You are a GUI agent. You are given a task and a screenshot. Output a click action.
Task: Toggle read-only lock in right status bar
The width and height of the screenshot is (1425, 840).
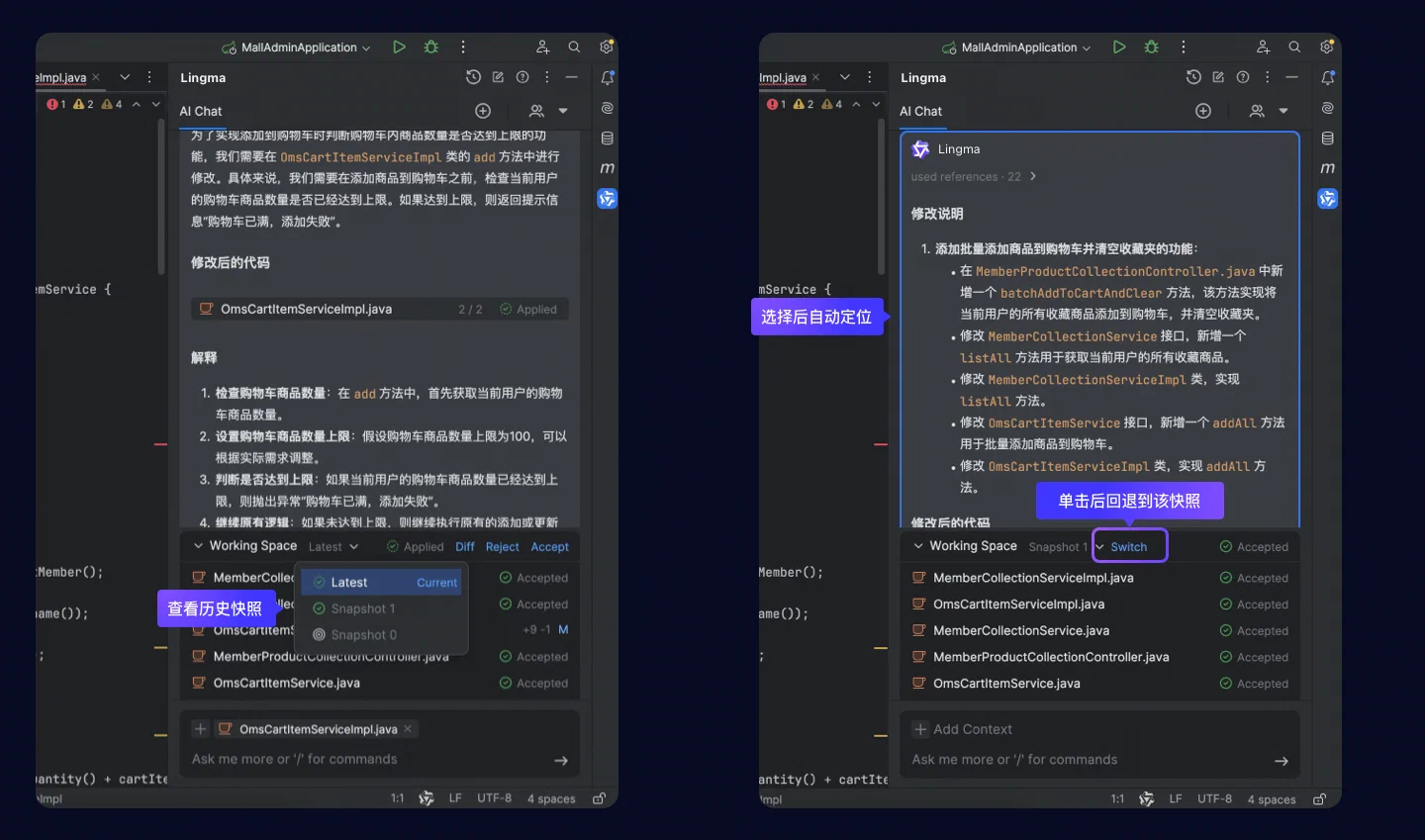tap(1319, 798)
